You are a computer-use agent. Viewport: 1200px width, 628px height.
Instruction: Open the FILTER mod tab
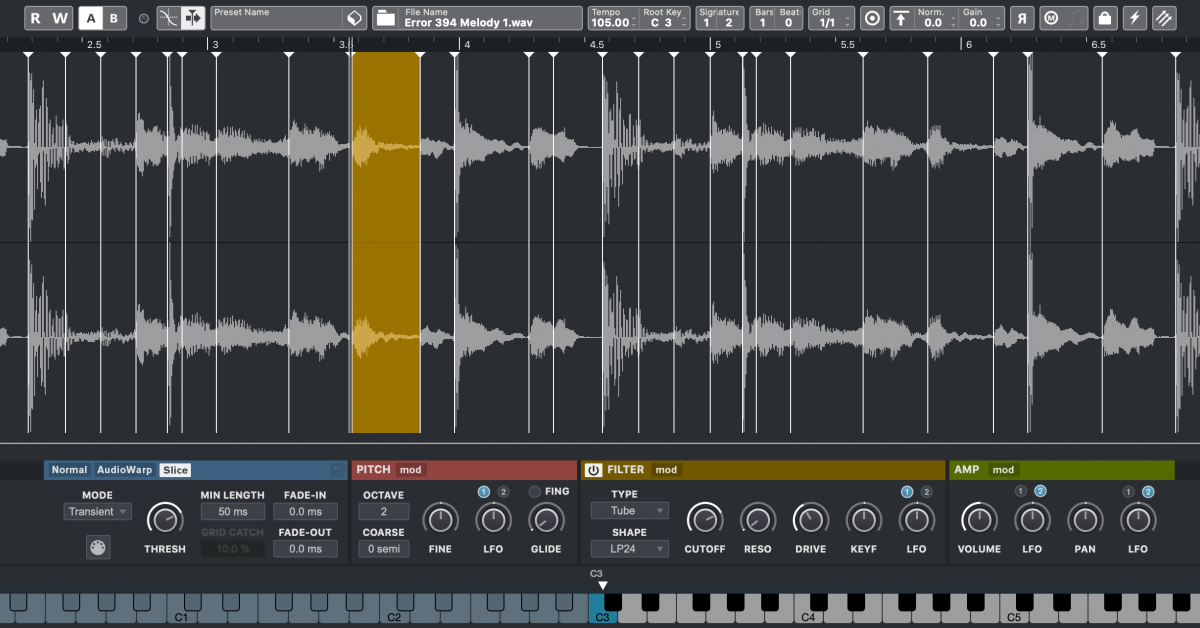tap(666, 470)
